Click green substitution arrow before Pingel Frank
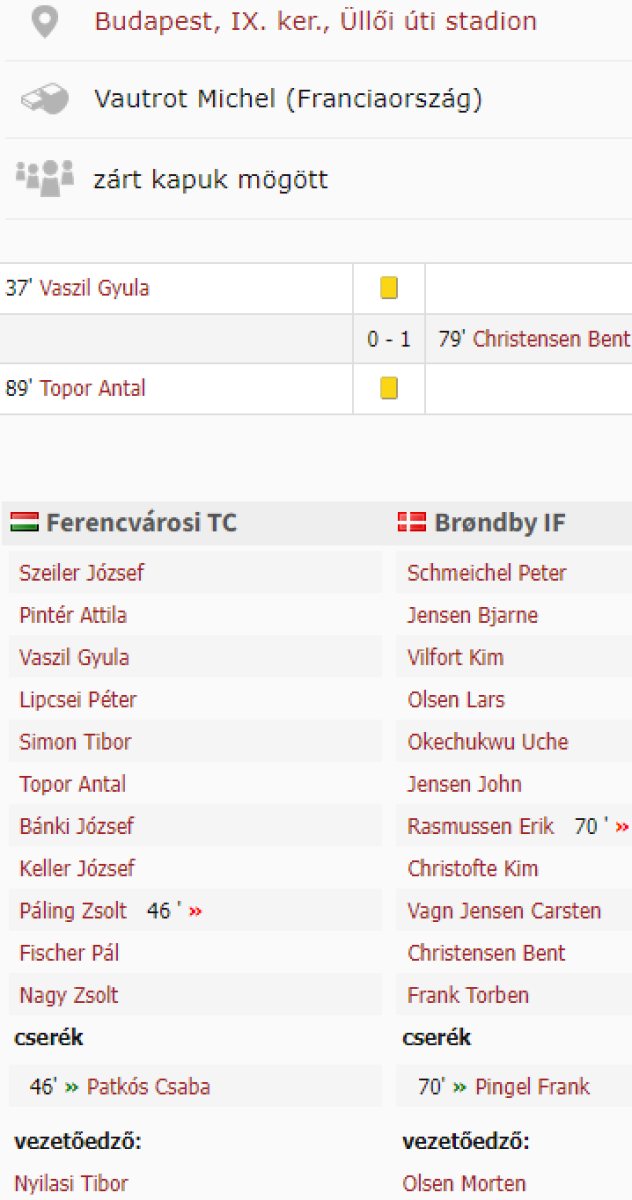The height and width of the screenshot is (1200, 632). tap(460, 1087)
